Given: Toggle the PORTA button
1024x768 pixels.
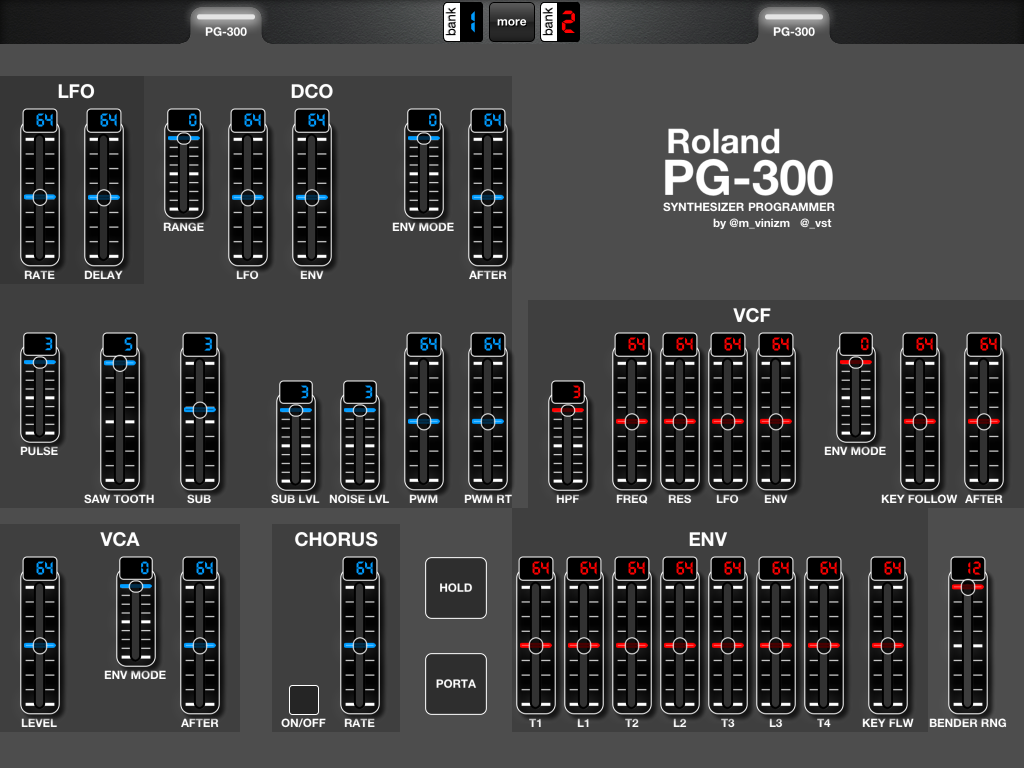Looking at the screenshot, I should coord(456,684).
